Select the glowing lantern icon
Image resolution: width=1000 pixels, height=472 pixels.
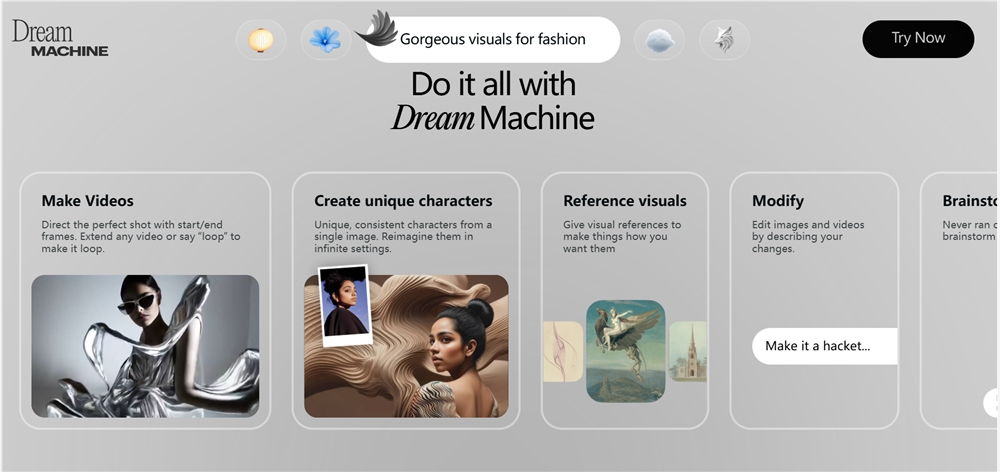(x=260, y=40)
